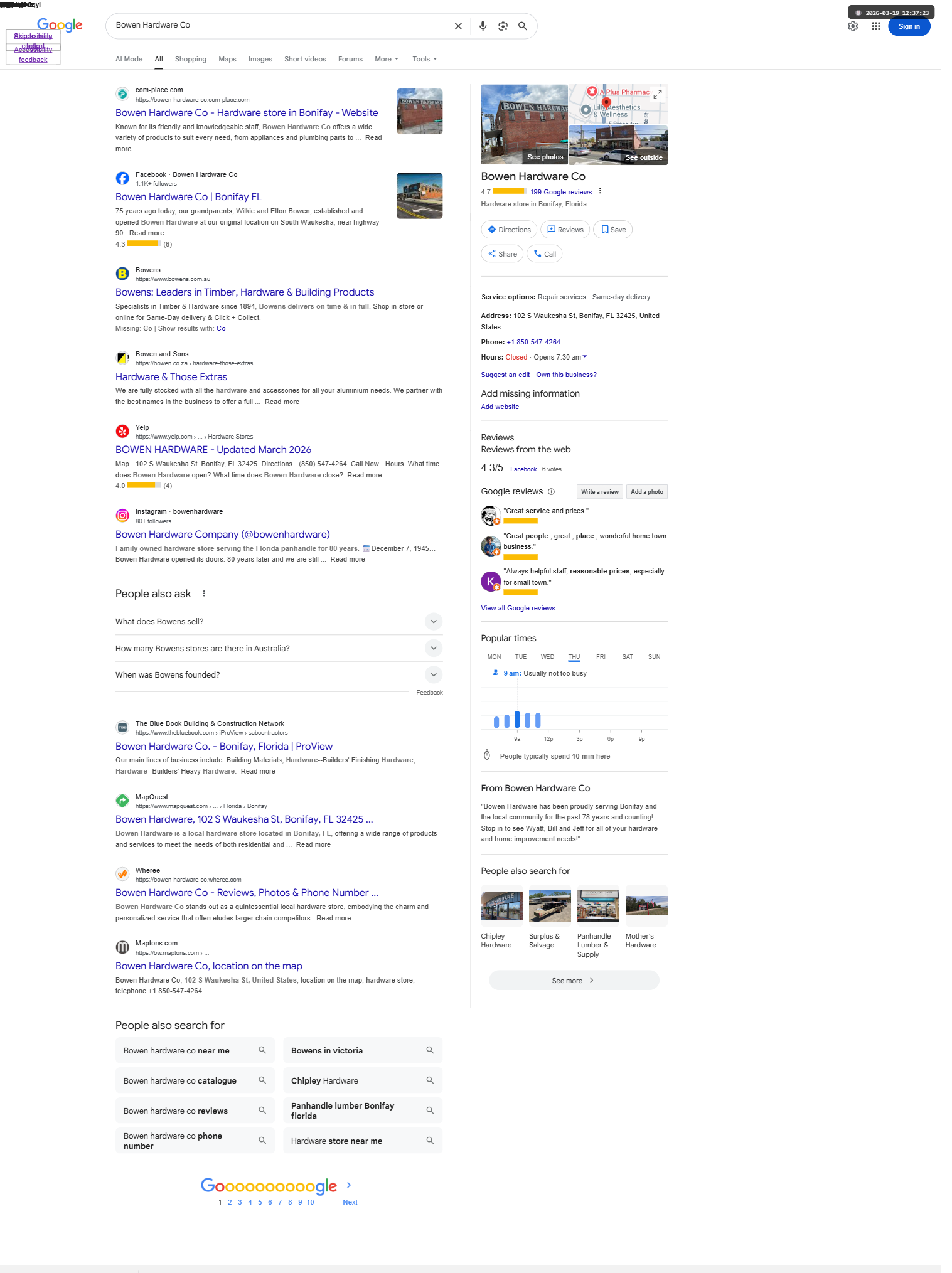The width and height of the screenshot is (952, 1273).
Task: Select MON in Popular times
Action: pyautogui.click(x=495, y=657)
